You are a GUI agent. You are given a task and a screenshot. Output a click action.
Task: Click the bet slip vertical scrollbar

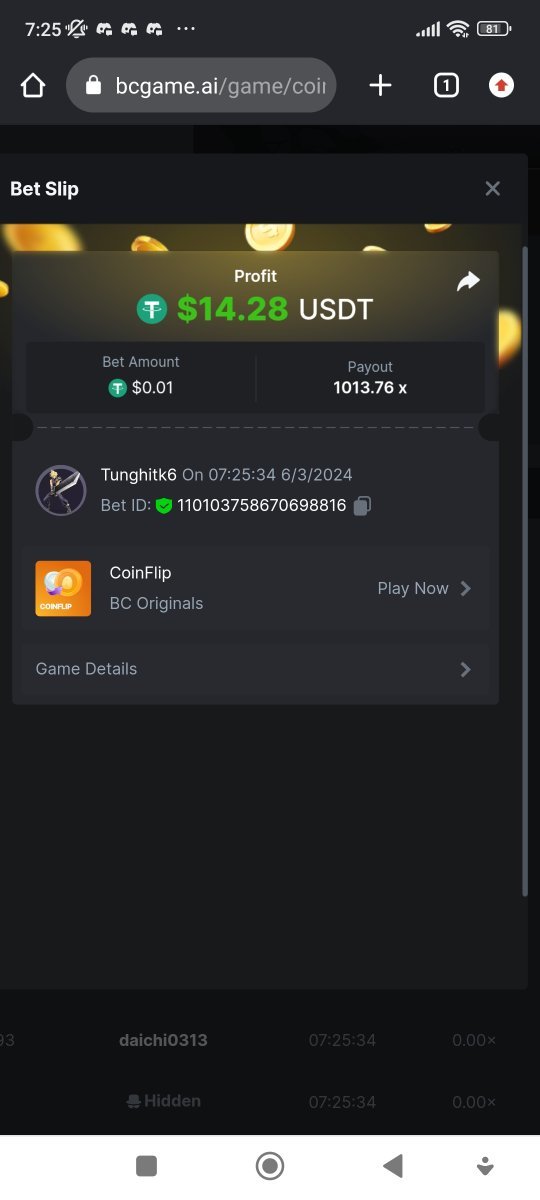(524, 570)
